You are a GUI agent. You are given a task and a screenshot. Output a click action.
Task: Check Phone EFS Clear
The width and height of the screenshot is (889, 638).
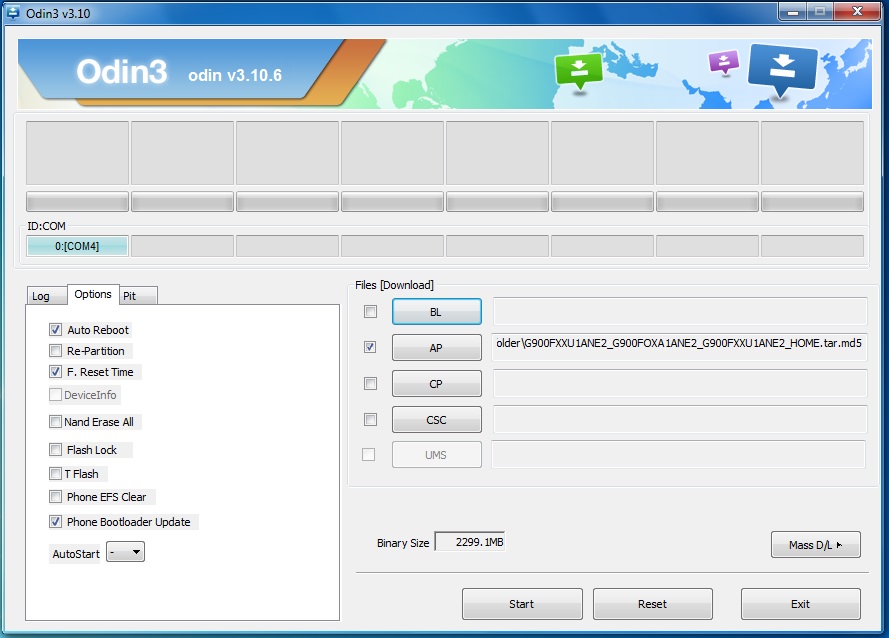(55, 497)
